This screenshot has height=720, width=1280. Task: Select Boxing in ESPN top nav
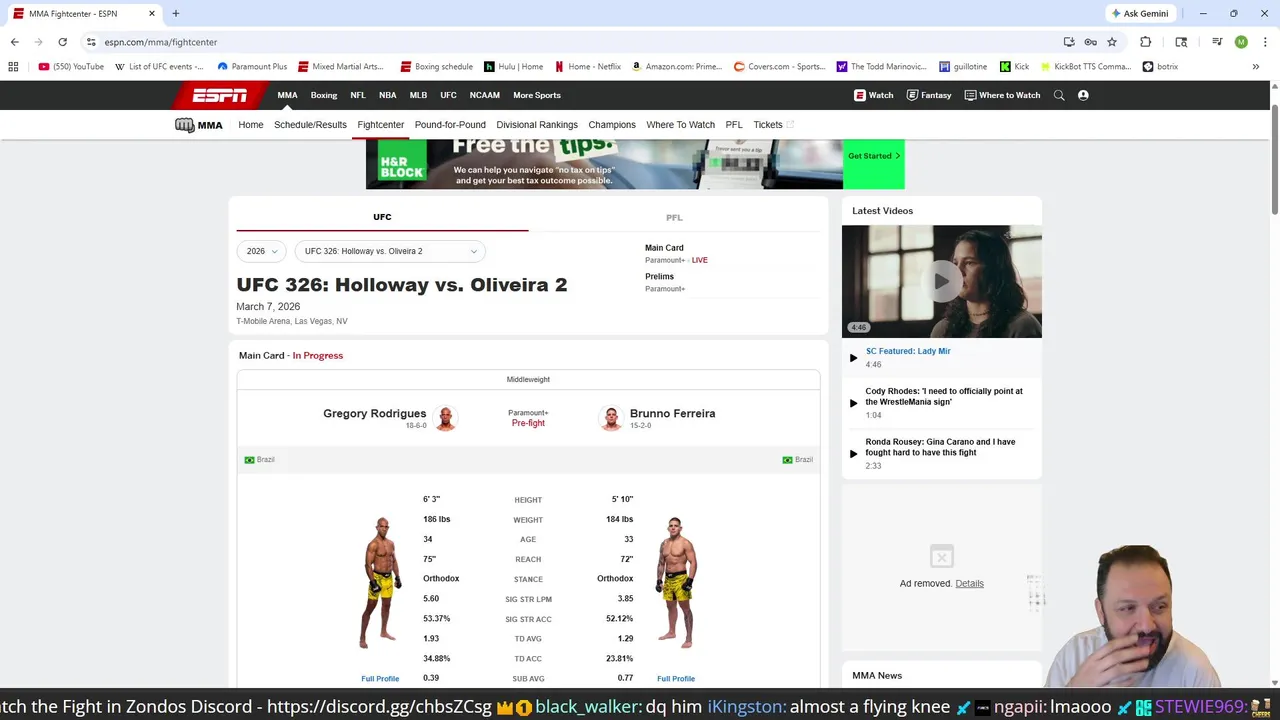click(x=324, y=95)
